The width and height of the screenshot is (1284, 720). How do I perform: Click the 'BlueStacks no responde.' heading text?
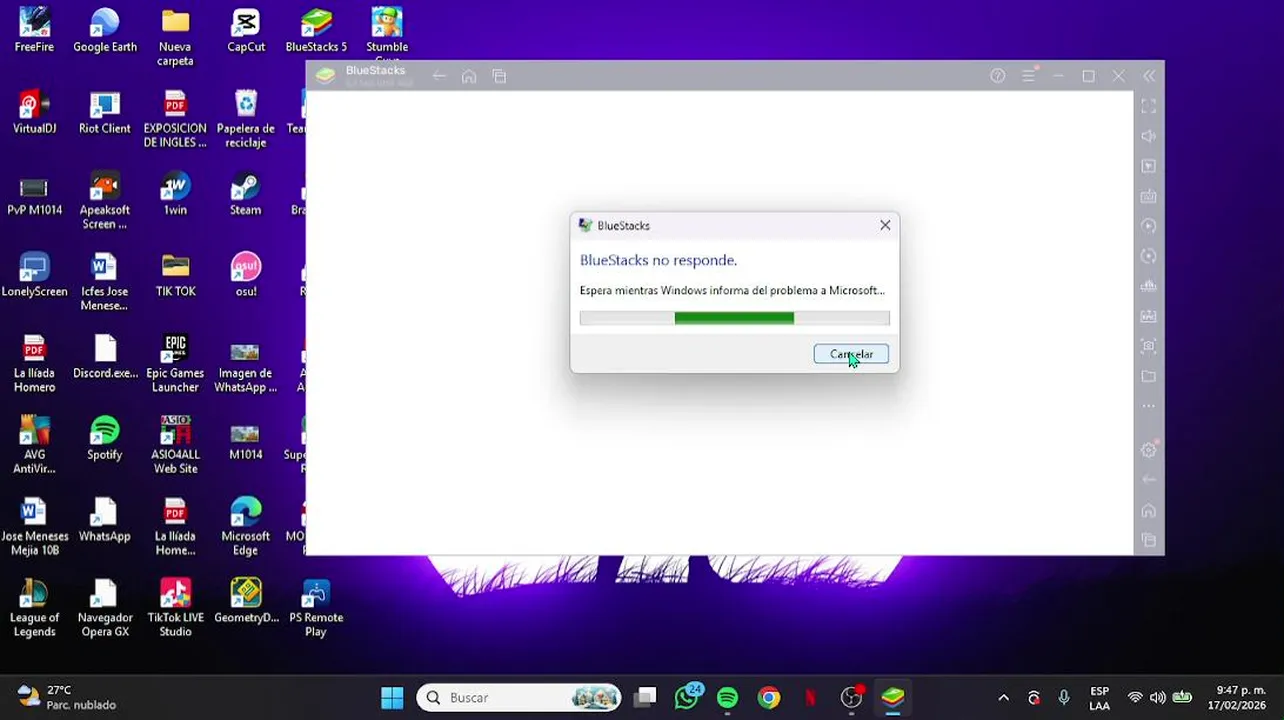(x=658, y=260)
